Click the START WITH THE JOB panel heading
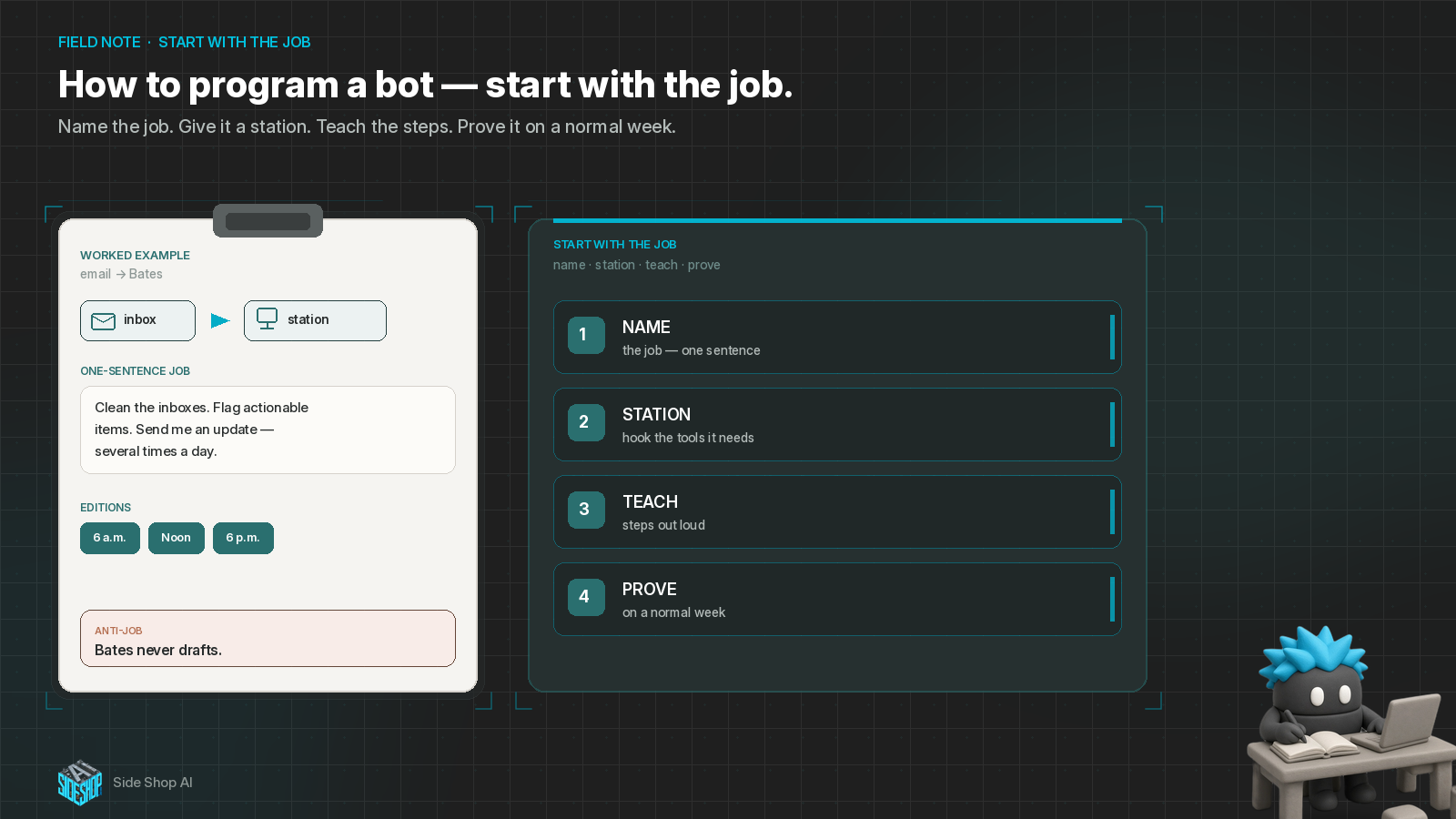Screen dimensions: 1456x819 (x=615, y=245)
